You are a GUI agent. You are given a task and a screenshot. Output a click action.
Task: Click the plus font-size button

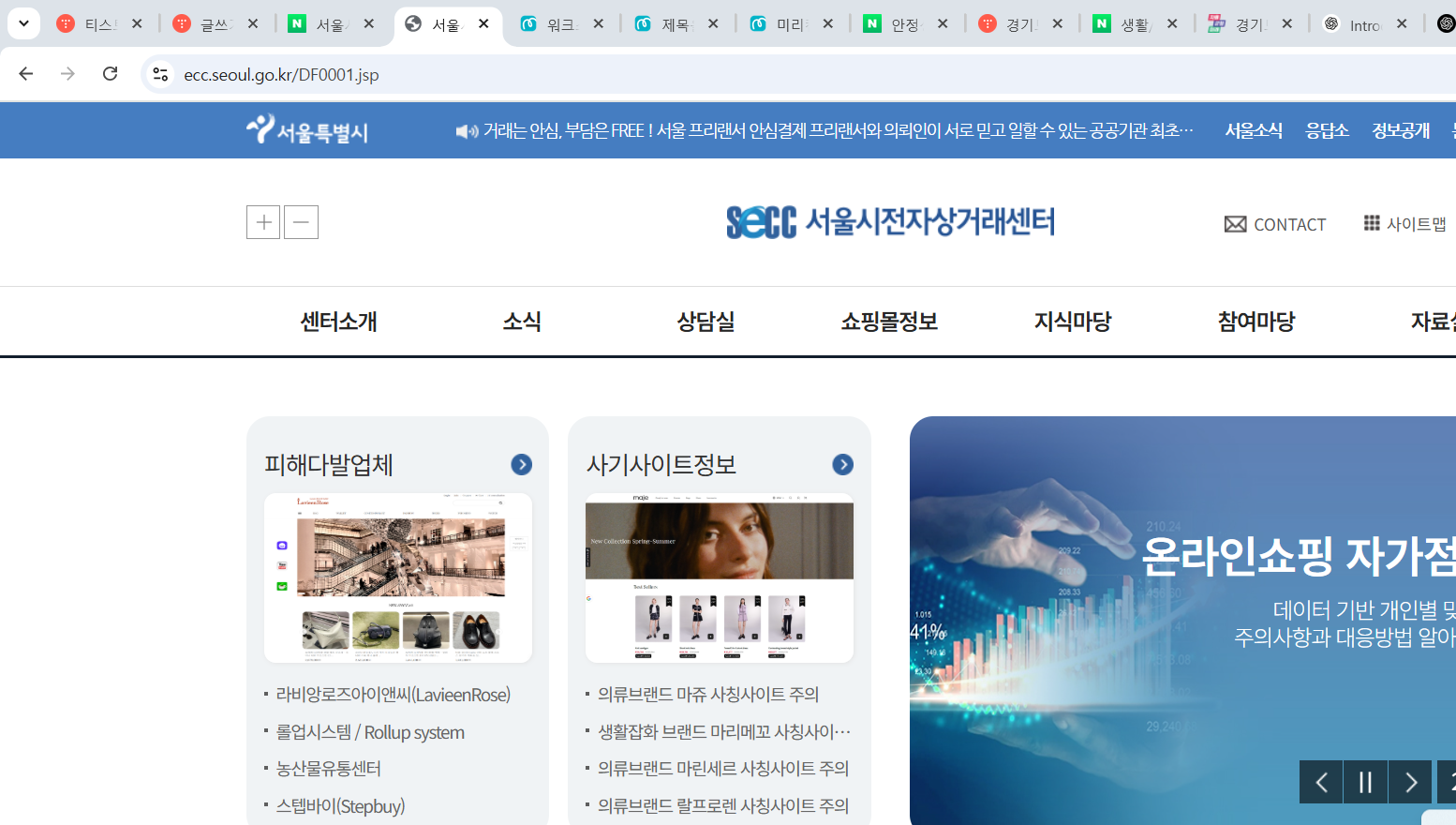click(263, 221)
